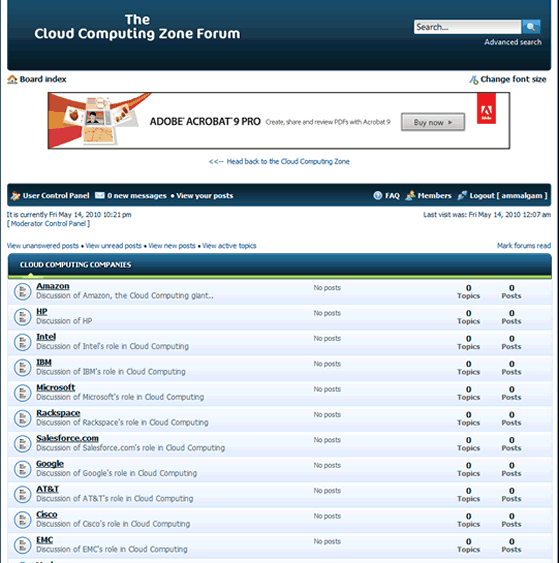Click the IBM forum status icon
Viewport: 559px width, 563px height.
coord(22,368)
